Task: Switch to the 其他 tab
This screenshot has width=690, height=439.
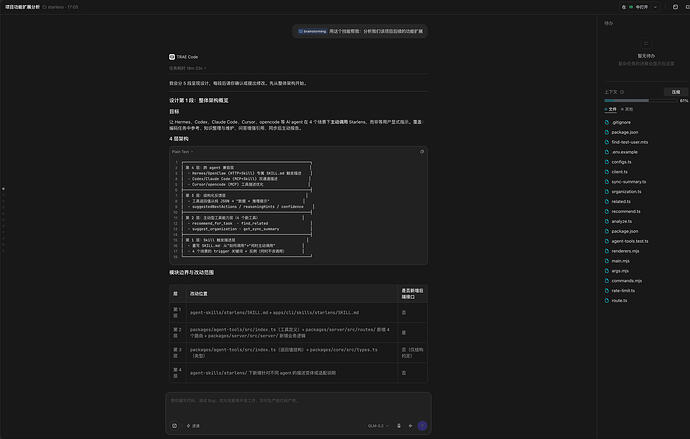Action: [x=627, y=109]
